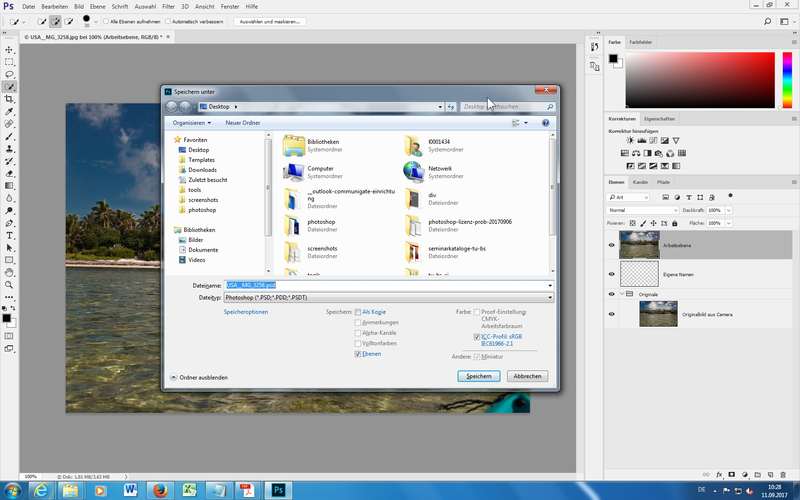Image resolution: width=800 pixels, height=500 pixels.
Task: Open the Organisieren dropdown menu
Action: coord(191,123)
